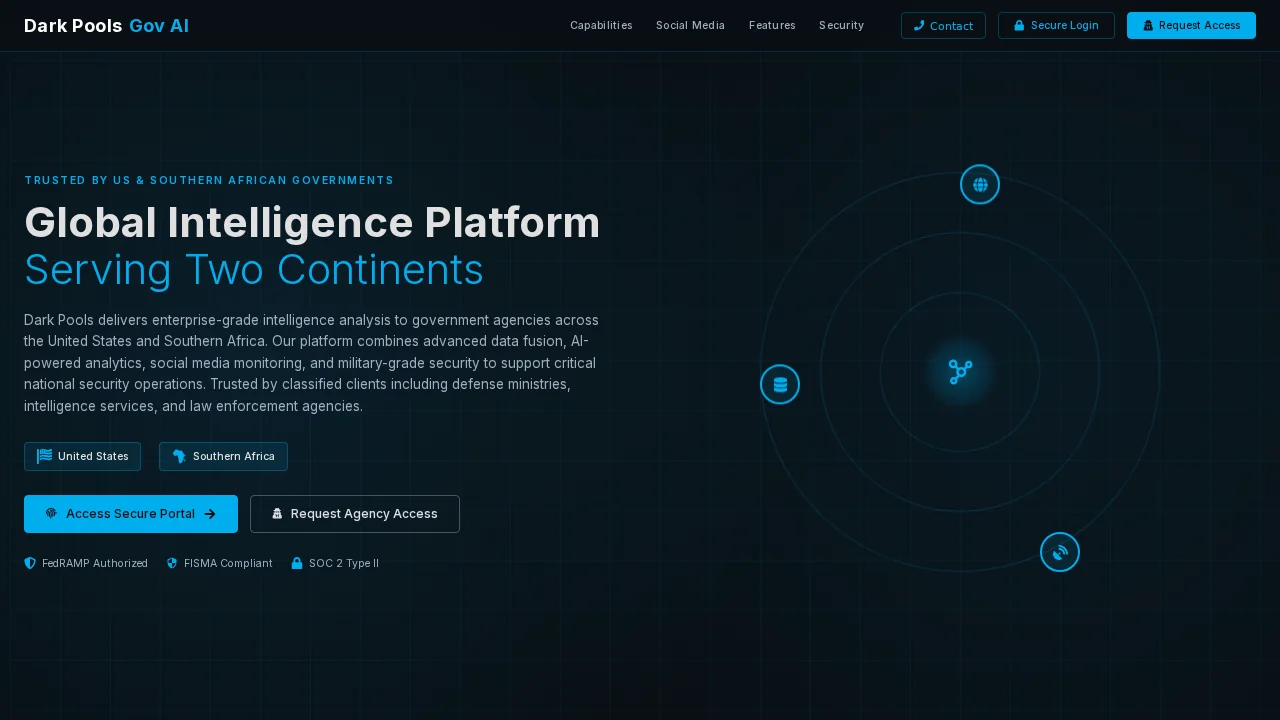Click the FedRAMP Authorized shield icon
This screenshot has height=720, width=1280.
point(30,564)
